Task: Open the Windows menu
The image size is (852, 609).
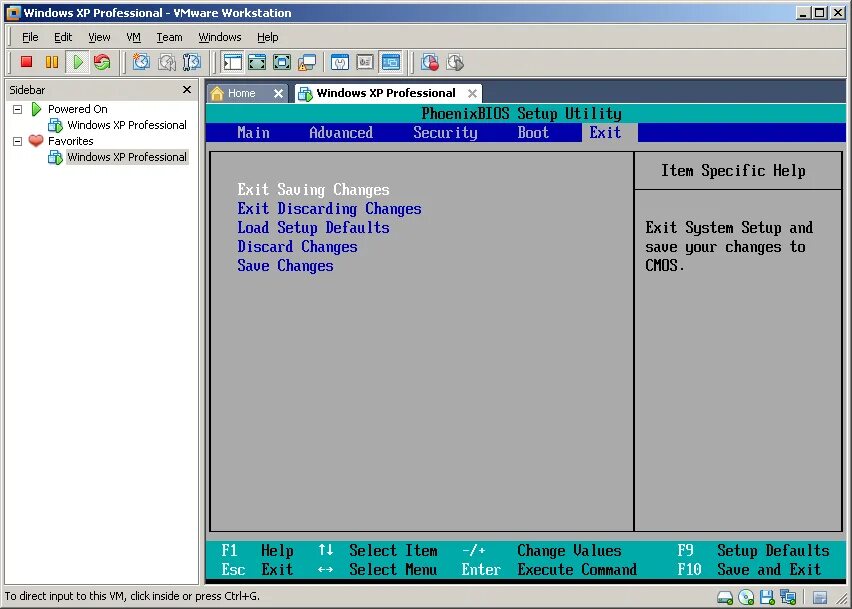Action: (x=220, y=37)
